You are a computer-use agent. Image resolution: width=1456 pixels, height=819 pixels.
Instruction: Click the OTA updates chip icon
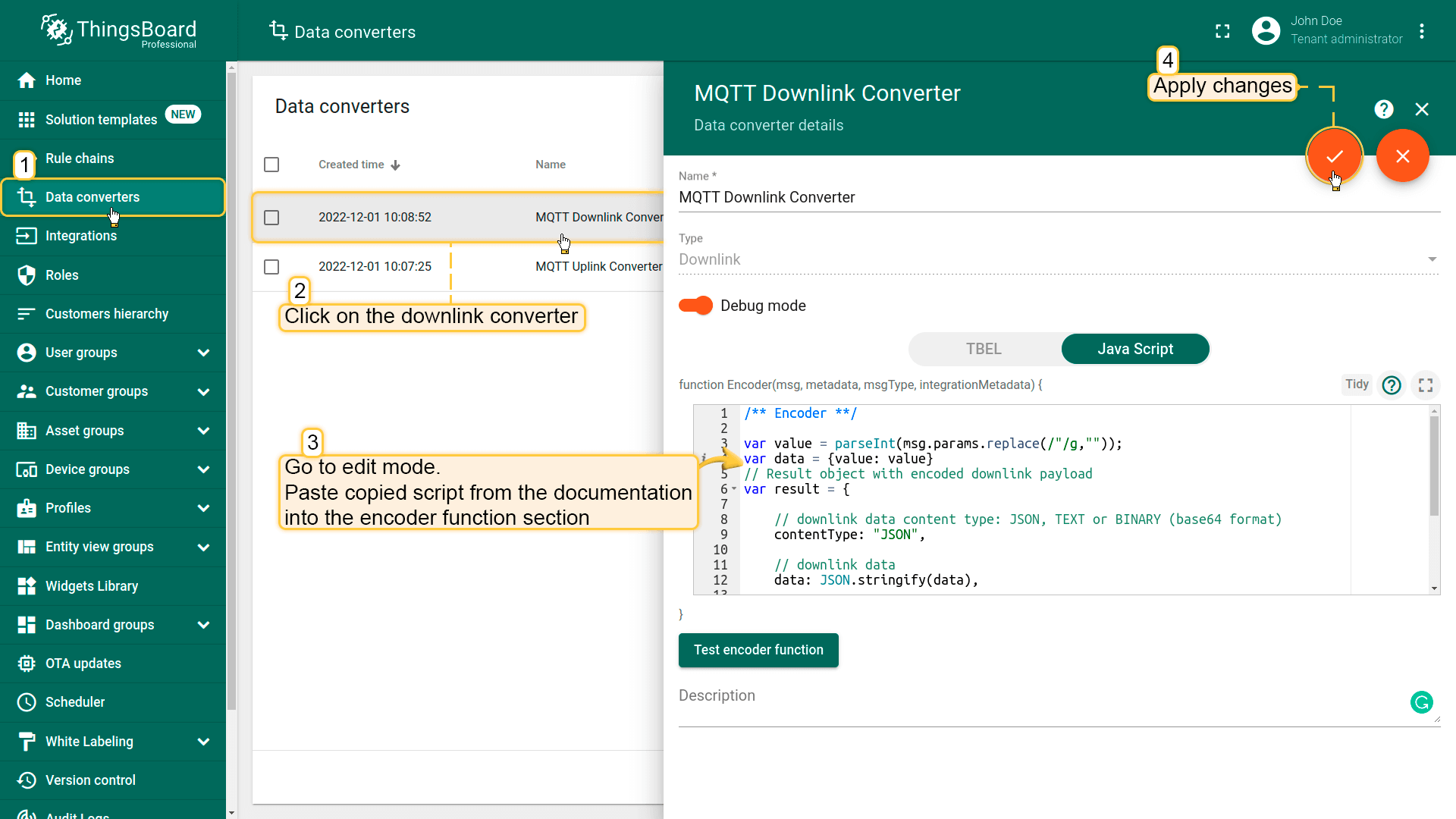[x=27, y=664]
